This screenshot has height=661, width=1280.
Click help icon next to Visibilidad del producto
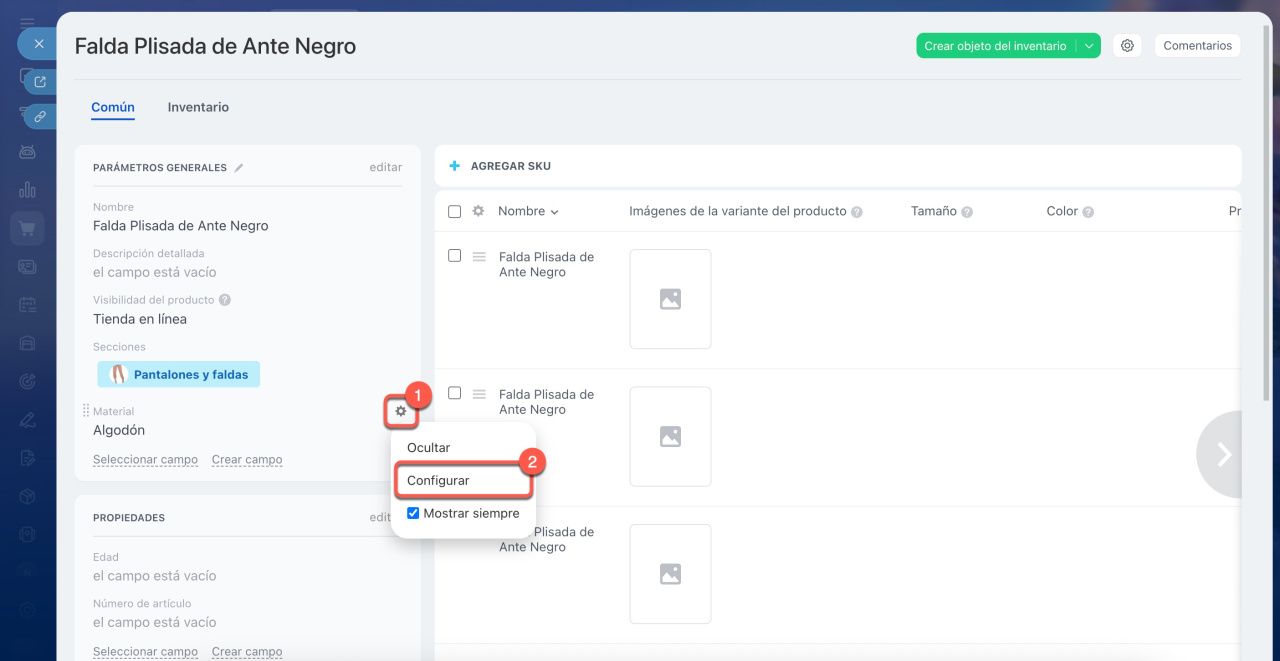225,300
